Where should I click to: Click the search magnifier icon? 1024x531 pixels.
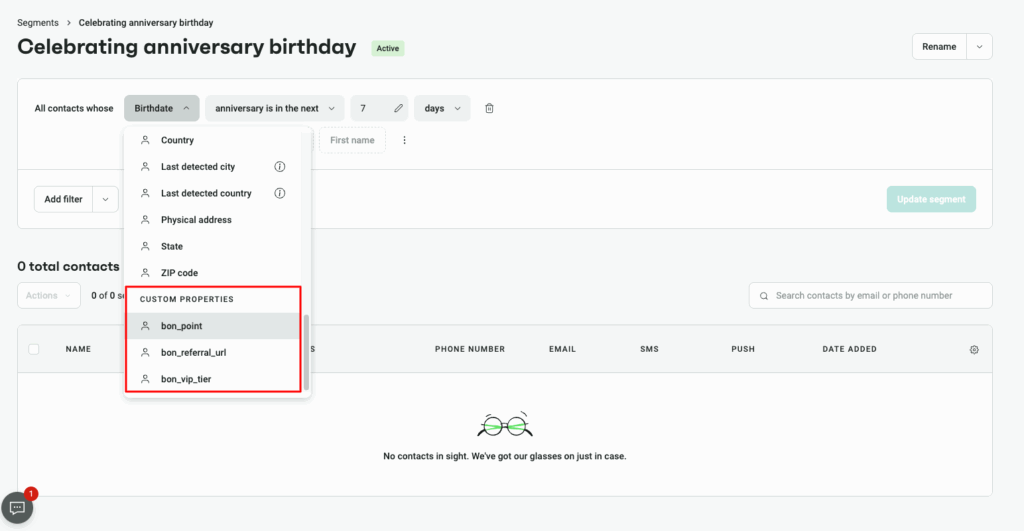[x=765, y=296]
